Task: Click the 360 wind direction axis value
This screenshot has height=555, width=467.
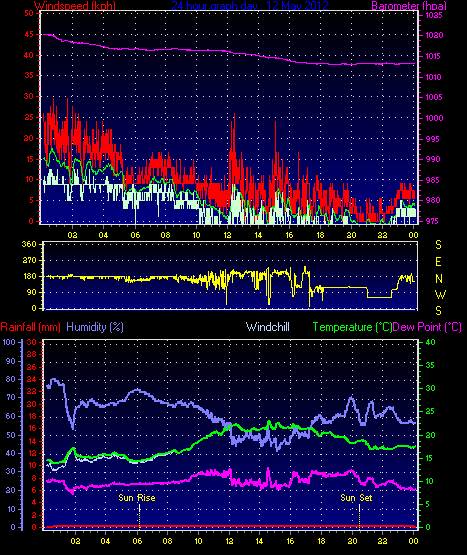Action: (x=29, y=244)
